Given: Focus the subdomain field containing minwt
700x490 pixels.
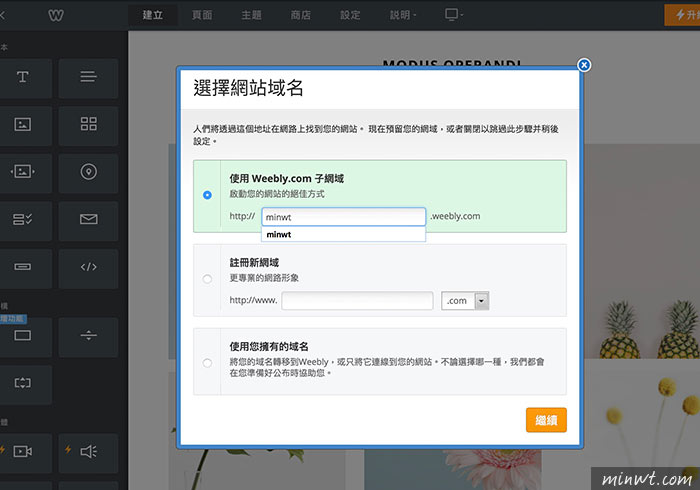Looking at the screenshot, I should click(343, 217).
